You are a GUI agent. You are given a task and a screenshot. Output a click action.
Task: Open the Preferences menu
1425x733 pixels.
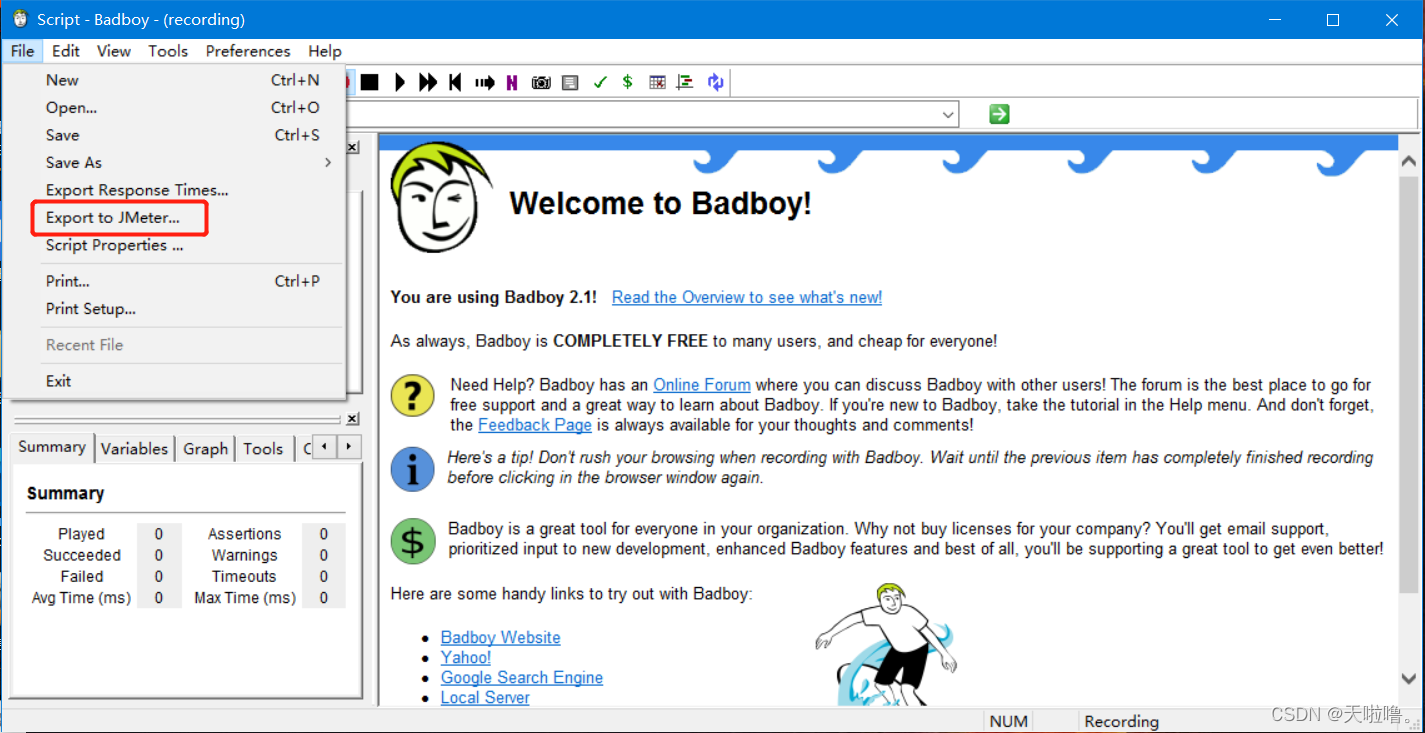coord(248,51)
